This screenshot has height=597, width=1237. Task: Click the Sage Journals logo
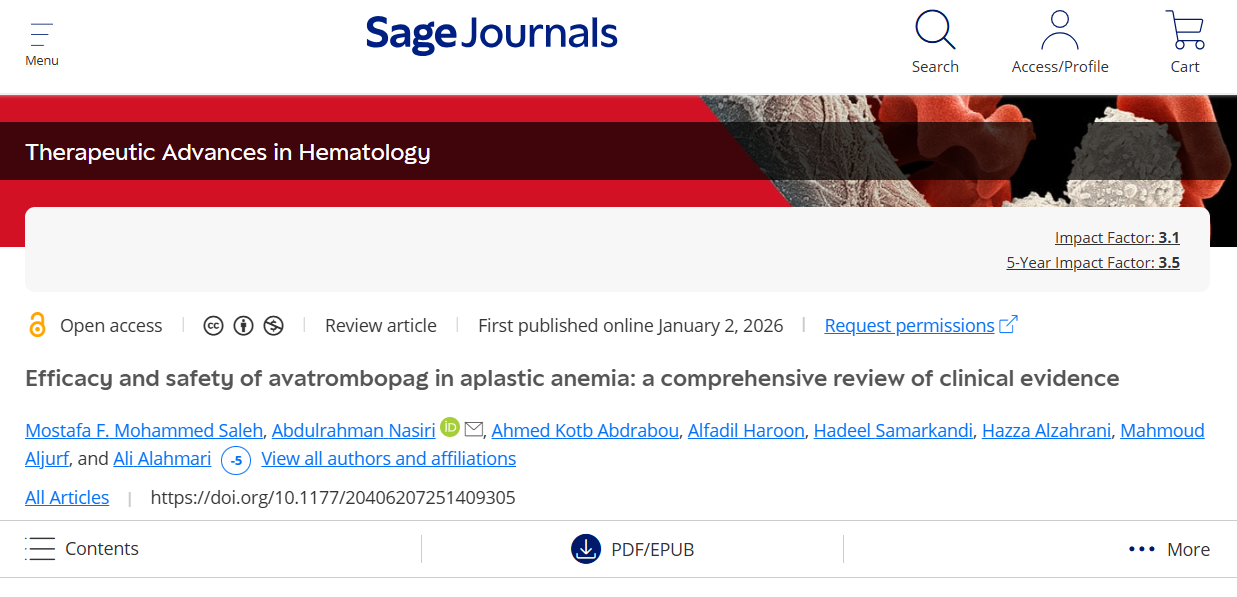(491, 32)
